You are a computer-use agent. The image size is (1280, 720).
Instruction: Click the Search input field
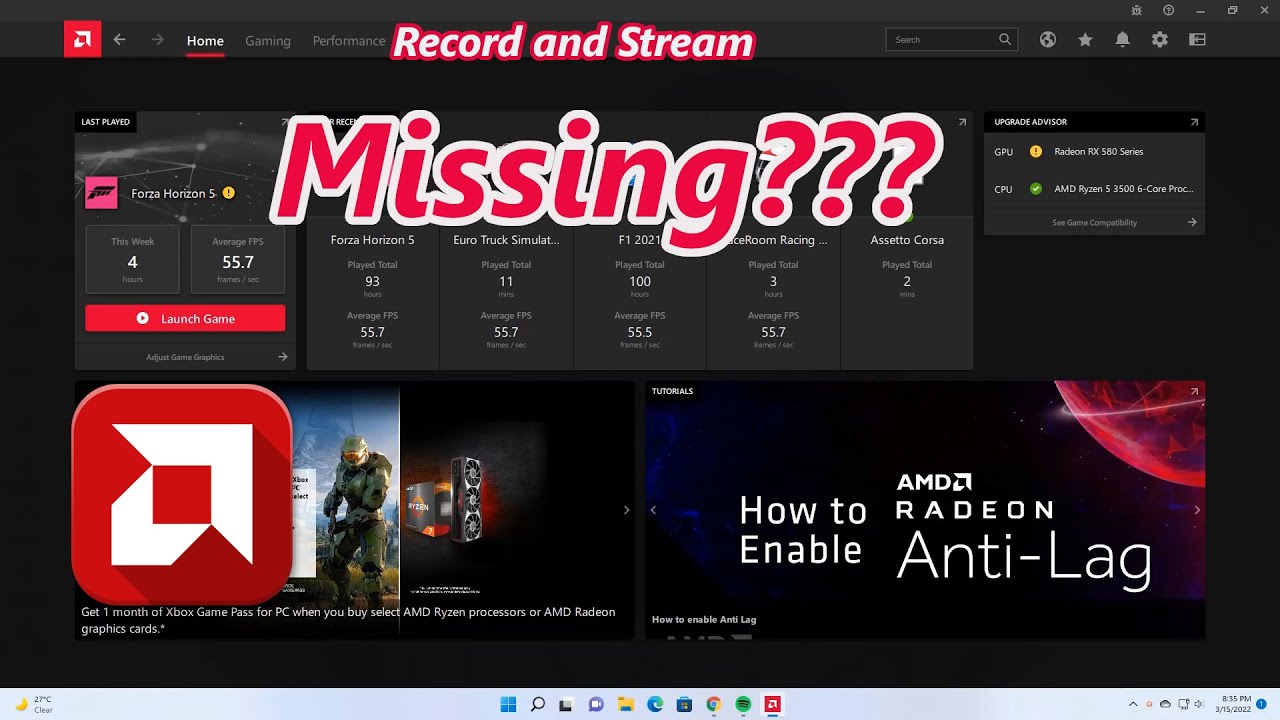click(951, 40)
